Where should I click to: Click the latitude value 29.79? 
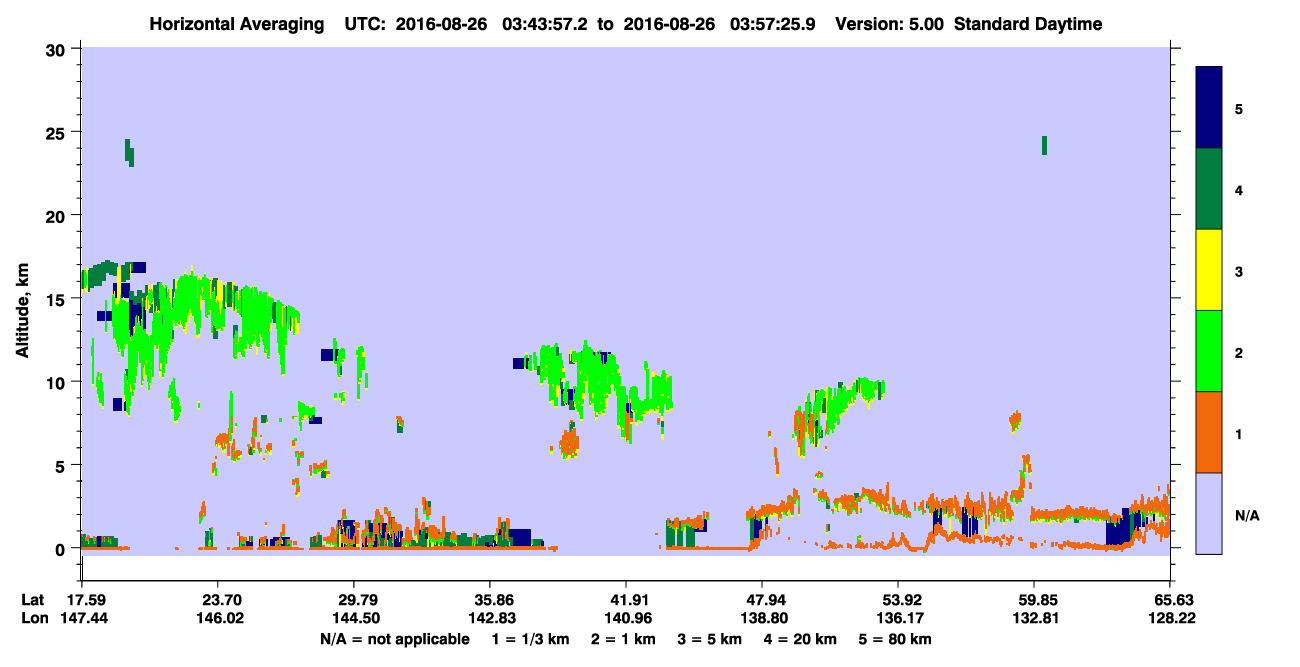(x=353, y=600)
